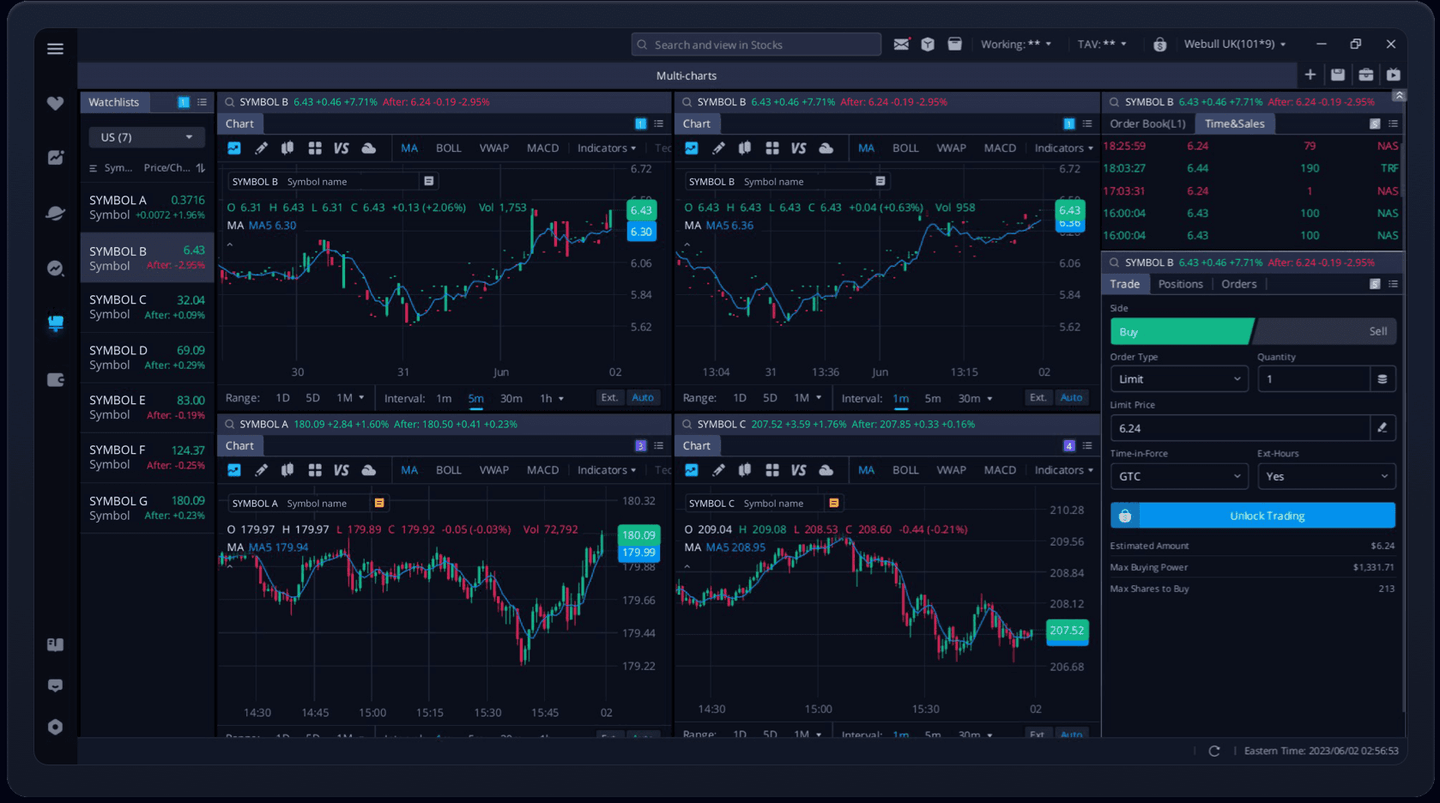Toggle Auto scaling on the first chart
Screen dimensions: 1440x803
click(643, 397)
